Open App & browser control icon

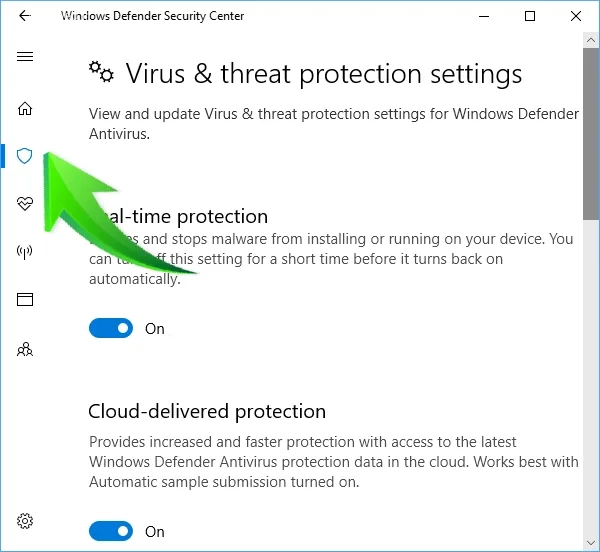coord(25,299)
